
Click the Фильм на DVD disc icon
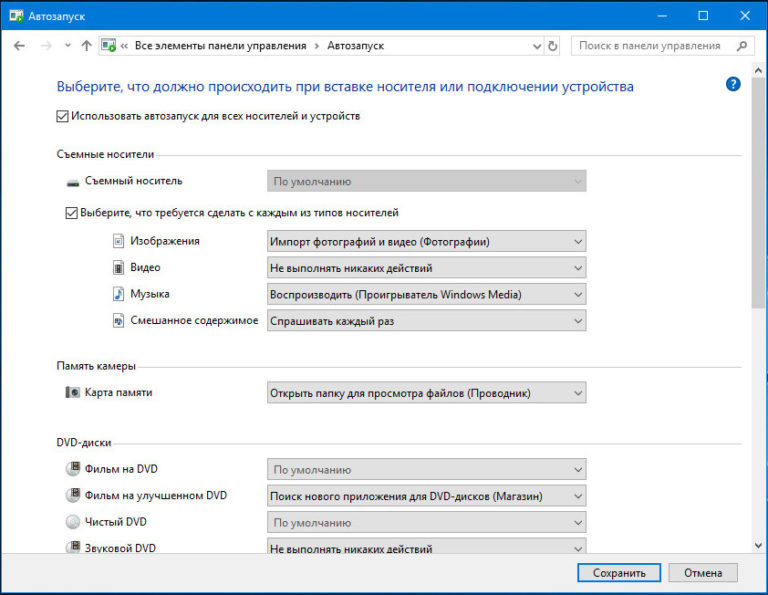72,469
